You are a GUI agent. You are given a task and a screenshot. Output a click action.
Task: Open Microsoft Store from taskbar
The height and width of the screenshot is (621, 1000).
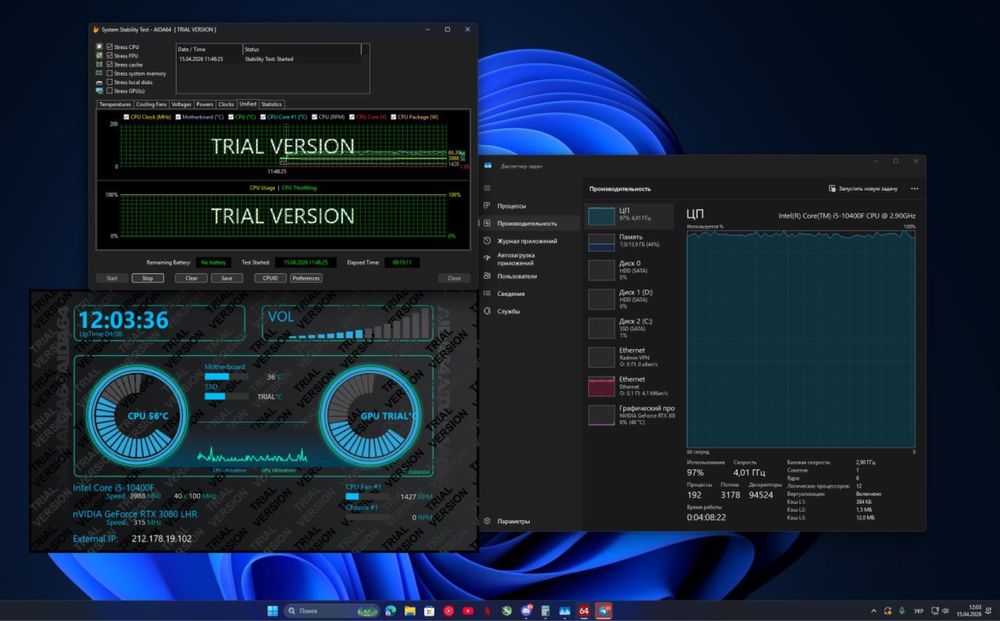[429, 611]
